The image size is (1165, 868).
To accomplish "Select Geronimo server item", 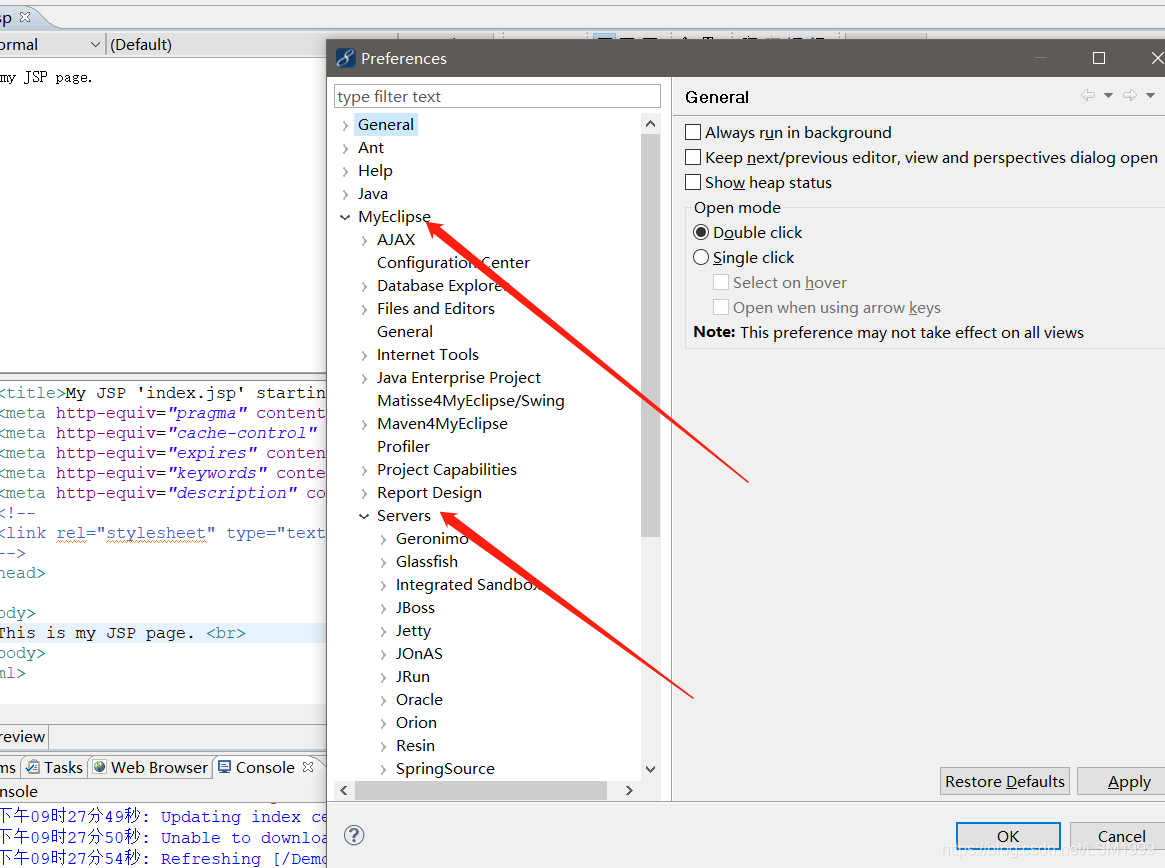I will [x=432, y=539].
